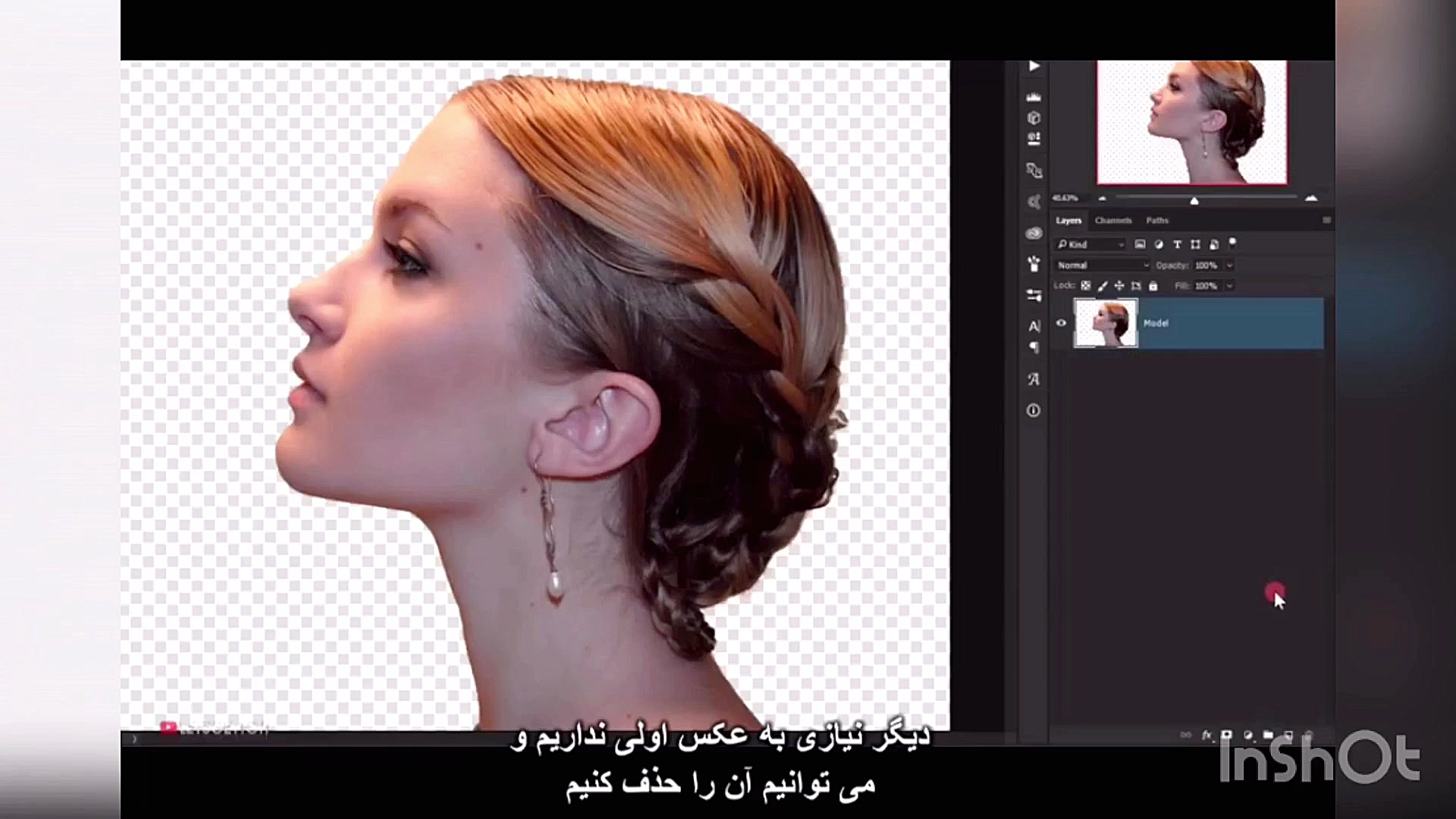
Task: Click the Add layer style fx icon
Action: (1207, 736)
